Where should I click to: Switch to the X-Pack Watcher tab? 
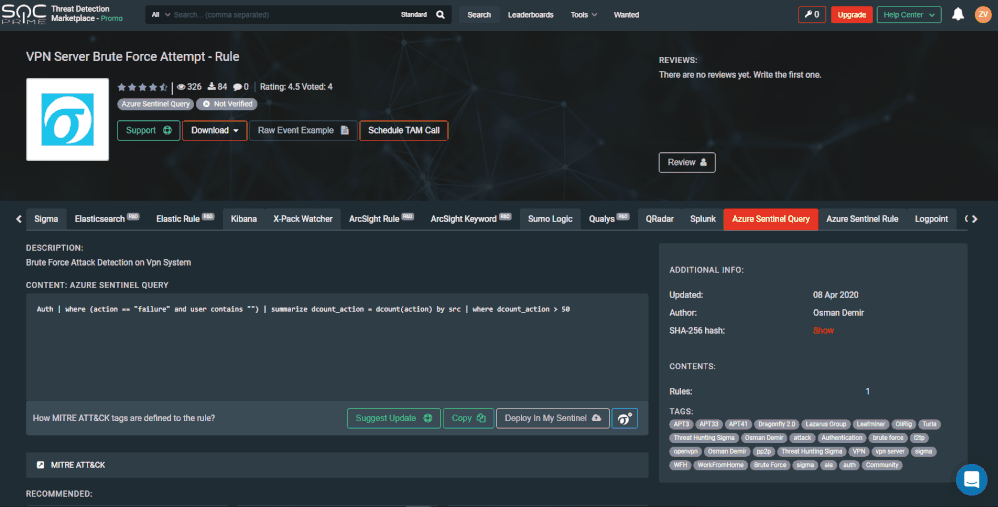303,219
